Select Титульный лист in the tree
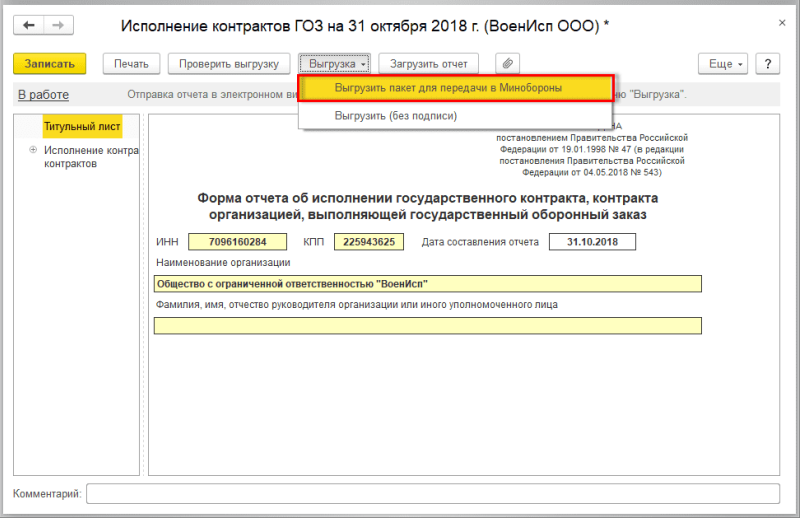 point(82,127)
